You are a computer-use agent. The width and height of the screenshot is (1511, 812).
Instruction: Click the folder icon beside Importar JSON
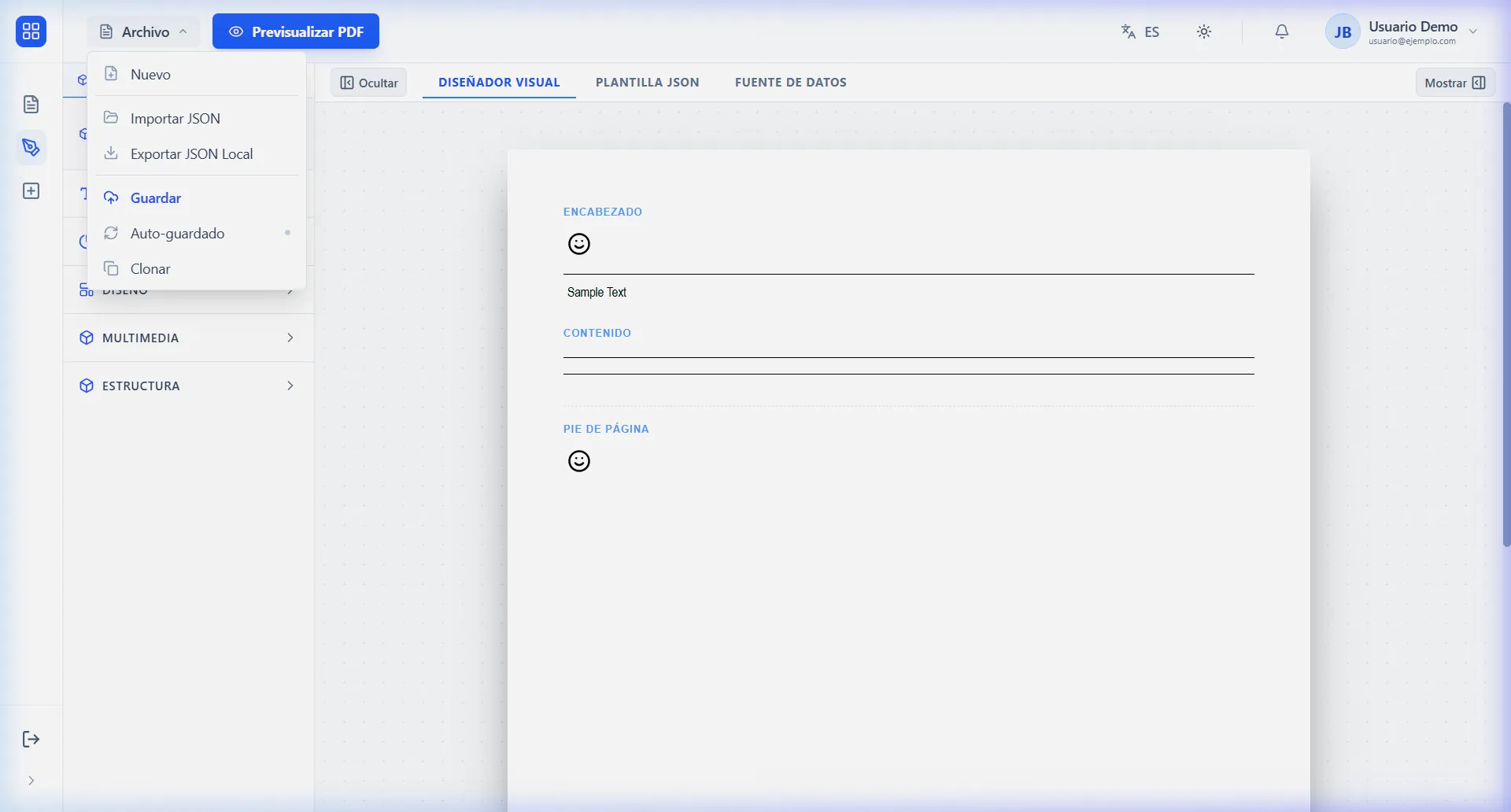pyautogui.click(x=111, y=117)
